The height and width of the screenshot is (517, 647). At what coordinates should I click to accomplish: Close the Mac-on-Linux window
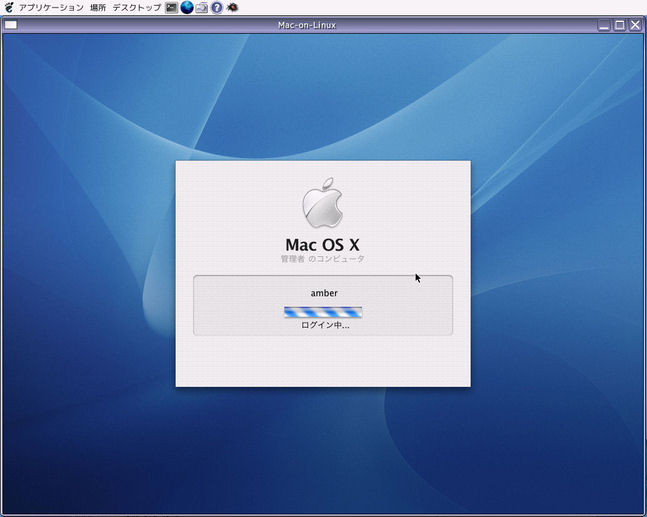[x=635, y=25]
